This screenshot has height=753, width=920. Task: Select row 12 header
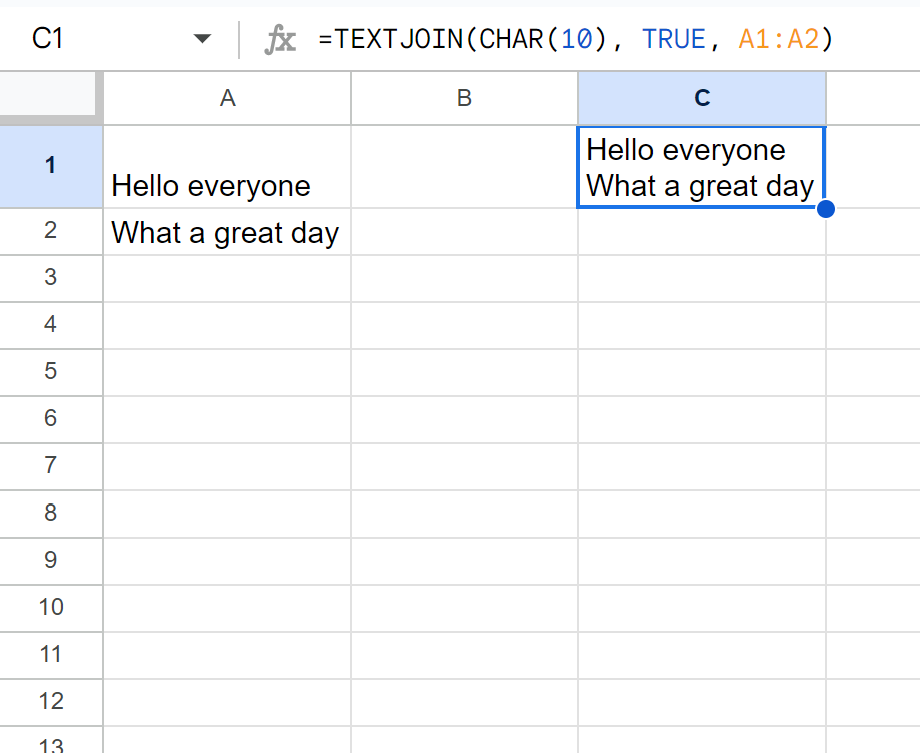51,702
